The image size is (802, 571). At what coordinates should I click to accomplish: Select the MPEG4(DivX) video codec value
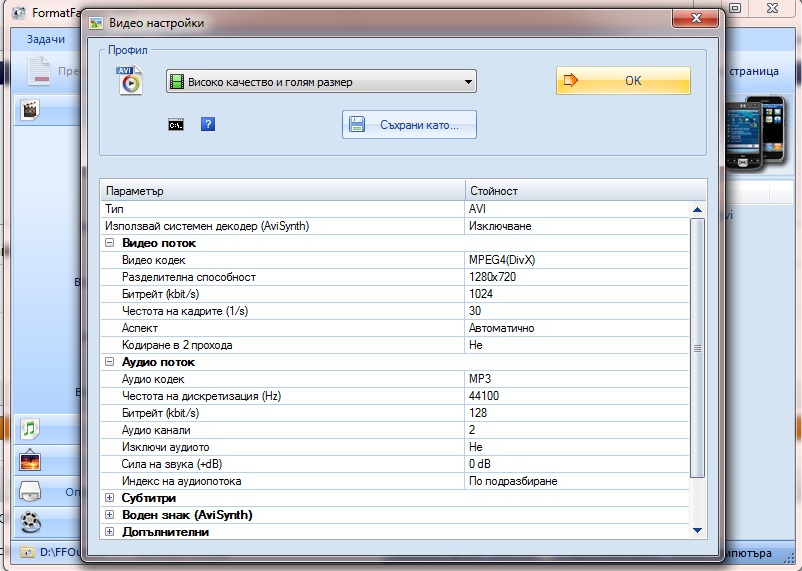point(502,260)
